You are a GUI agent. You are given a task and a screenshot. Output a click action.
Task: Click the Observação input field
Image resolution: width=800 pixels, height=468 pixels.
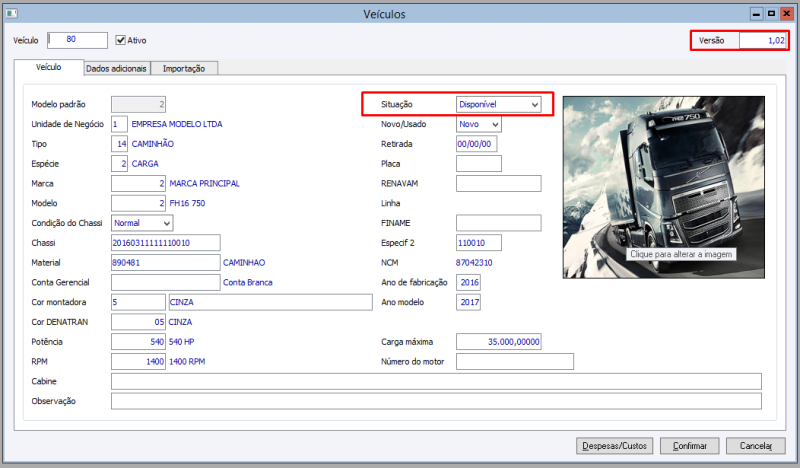pyautogui.click(x=436, y=401)
